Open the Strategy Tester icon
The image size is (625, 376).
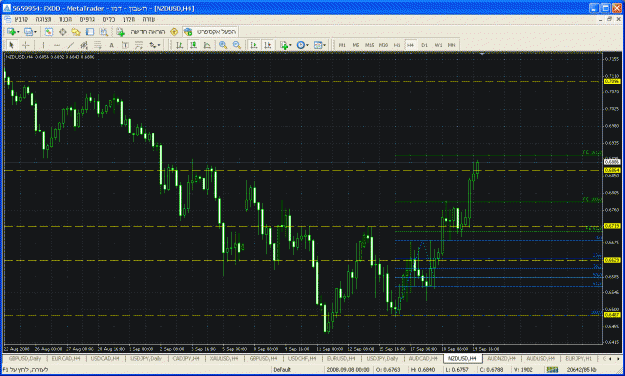(104, 31)
